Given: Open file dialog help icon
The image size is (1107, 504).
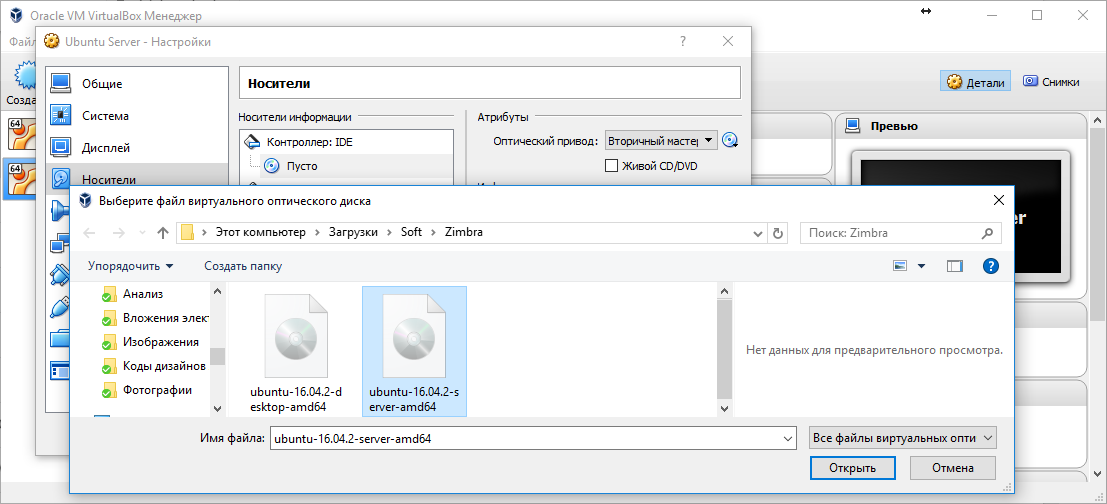Looking at the screenshot, I should click(991, 266).
